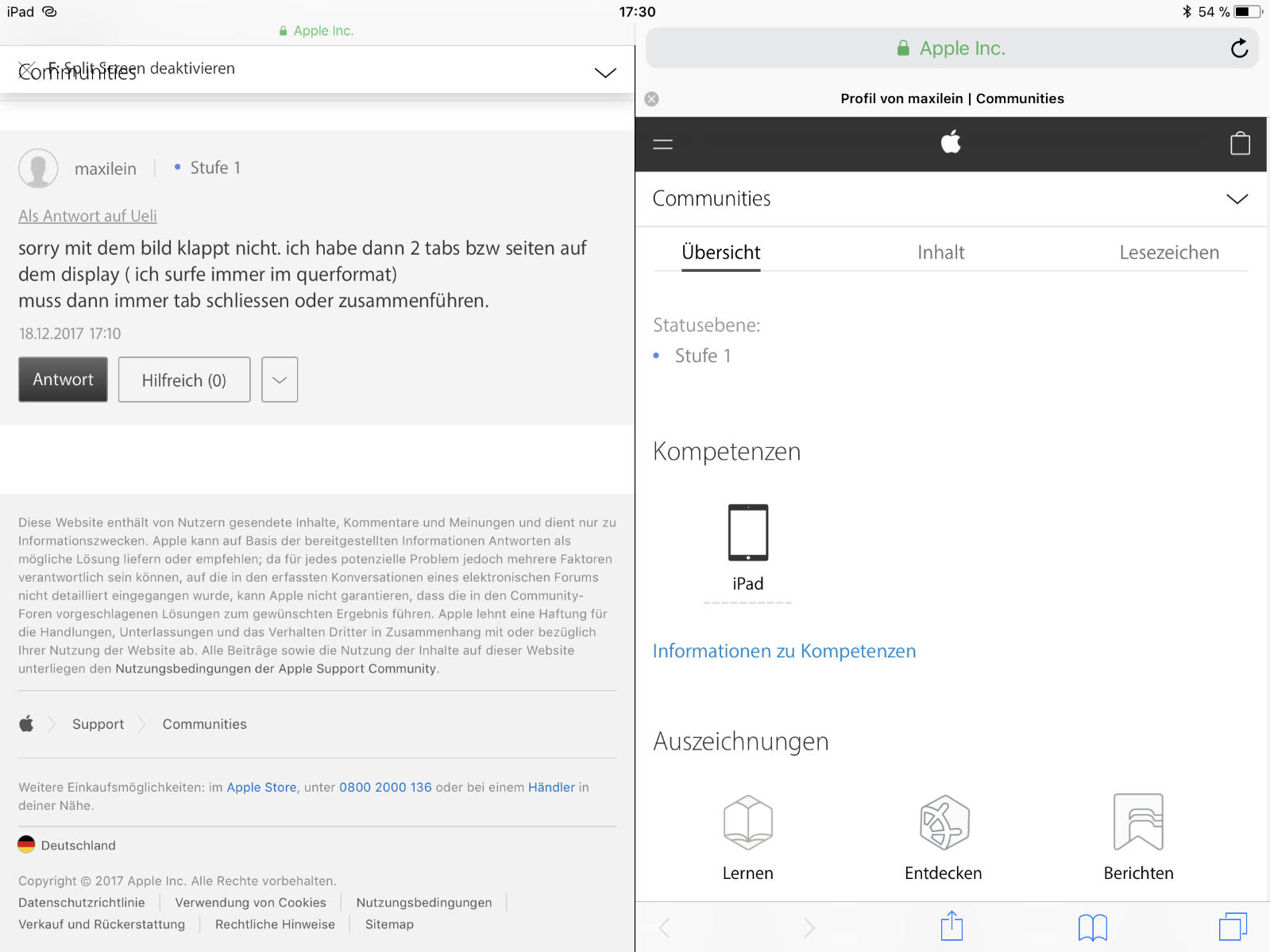Close the 'Profil von maxilein' tab
Screen dimensions: 1270x952
[651, 98]
